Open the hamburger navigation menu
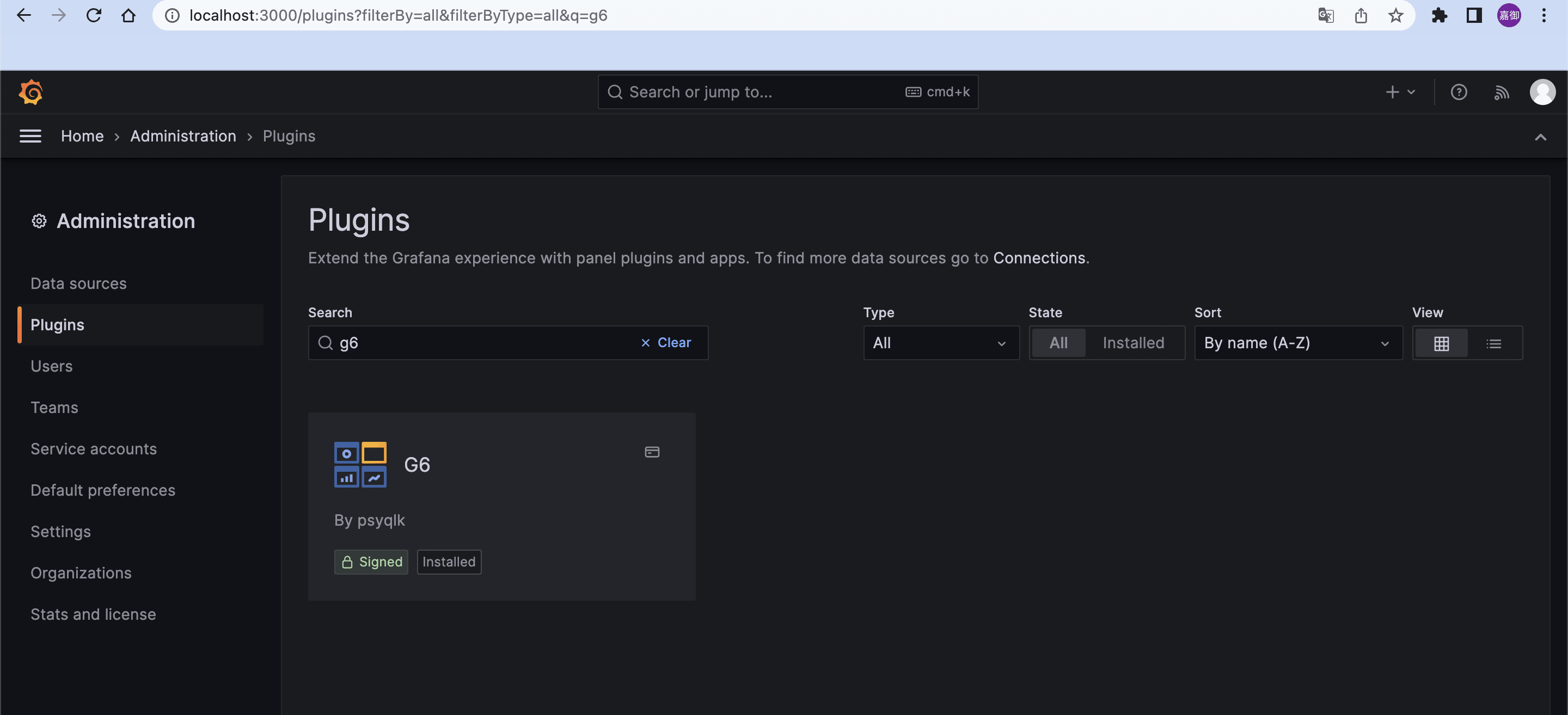The height and width of the screenshot is (715, 1568). [30, 136]
